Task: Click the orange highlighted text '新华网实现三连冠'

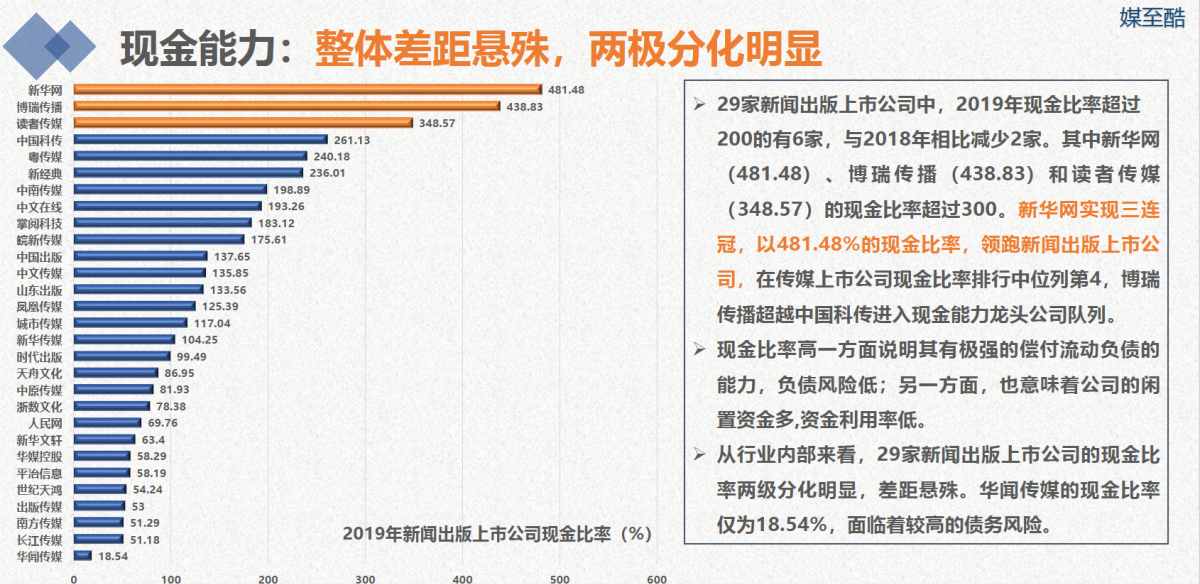Action: [x=1088, y=210]
